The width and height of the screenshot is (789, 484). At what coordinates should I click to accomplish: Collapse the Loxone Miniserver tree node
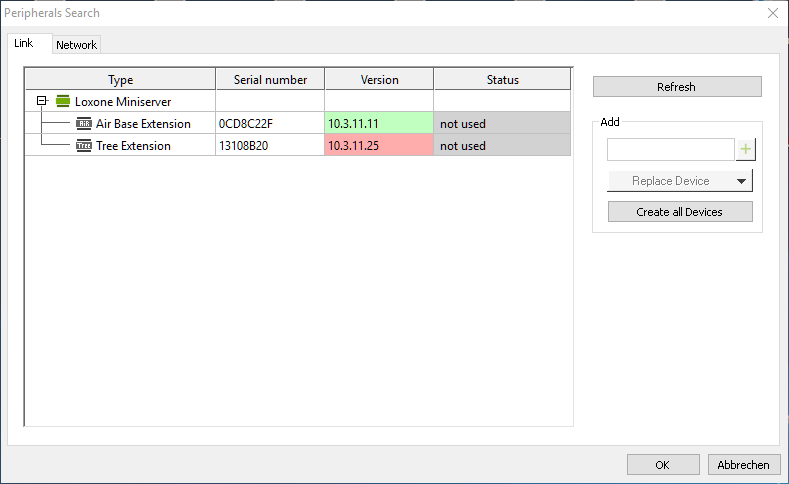(42, 101)
